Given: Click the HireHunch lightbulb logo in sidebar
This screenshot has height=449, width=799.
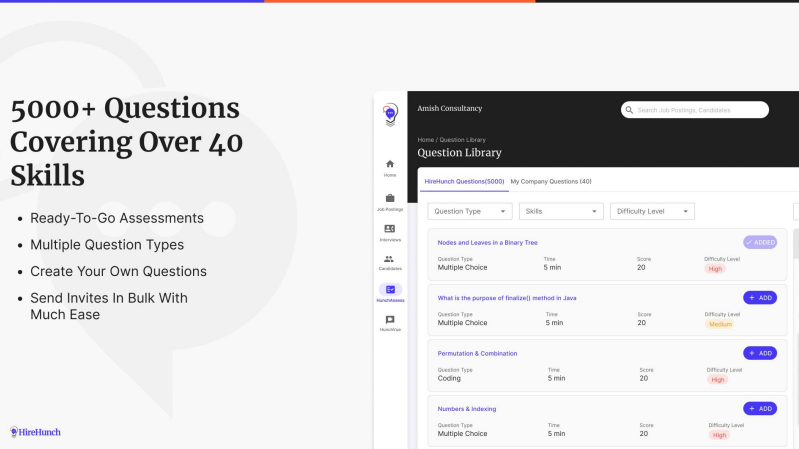Looking at the screenshot, I should [390, 115].
